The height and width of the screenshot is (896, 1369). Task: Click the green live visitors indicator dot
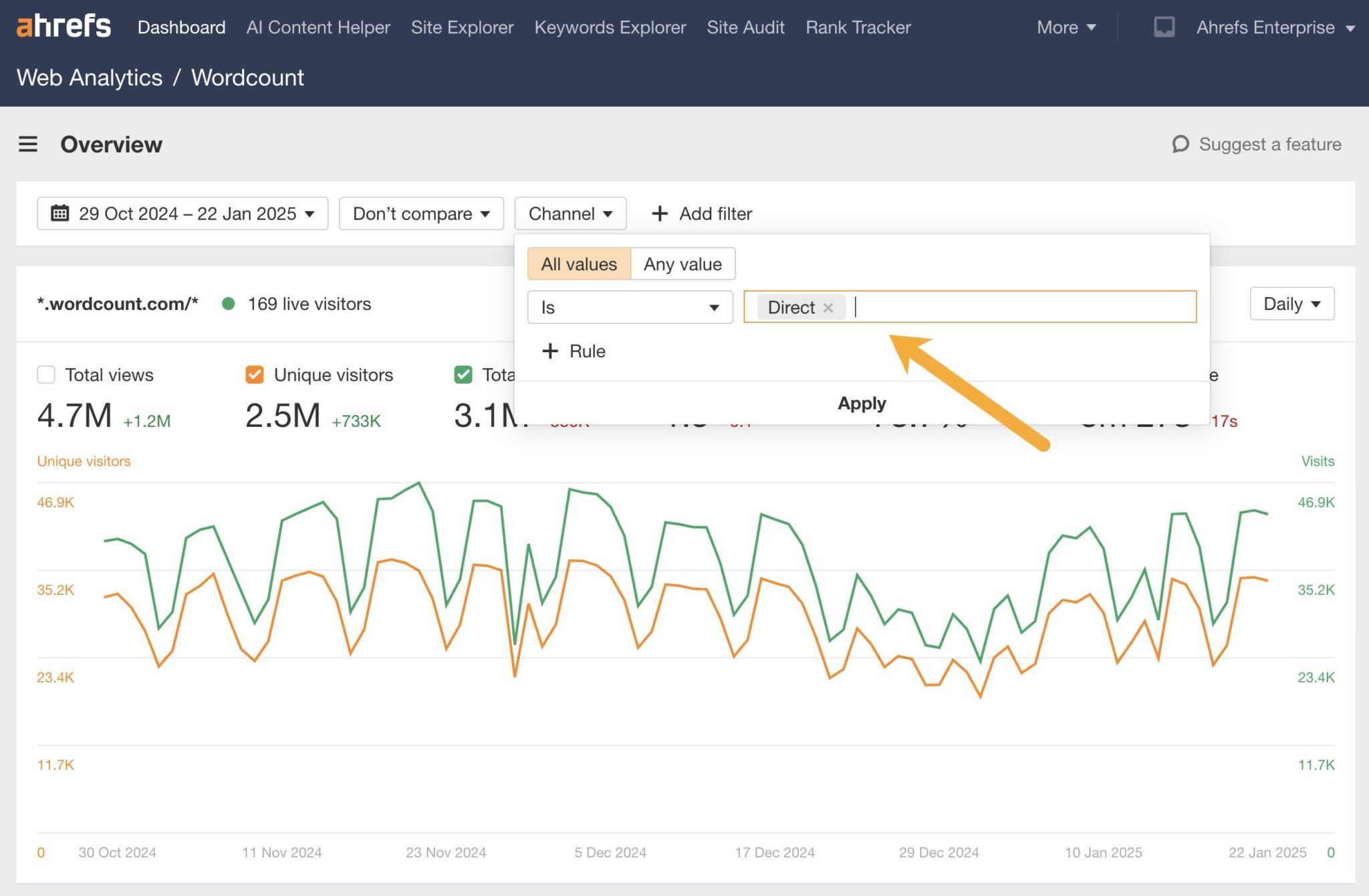click(x=229, y=303)
